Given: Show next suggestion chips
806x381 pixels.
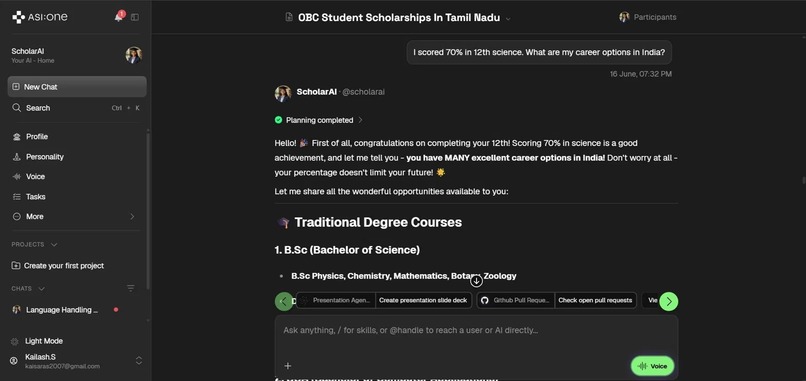Looking at the screenshot, I should pos(669,301).
